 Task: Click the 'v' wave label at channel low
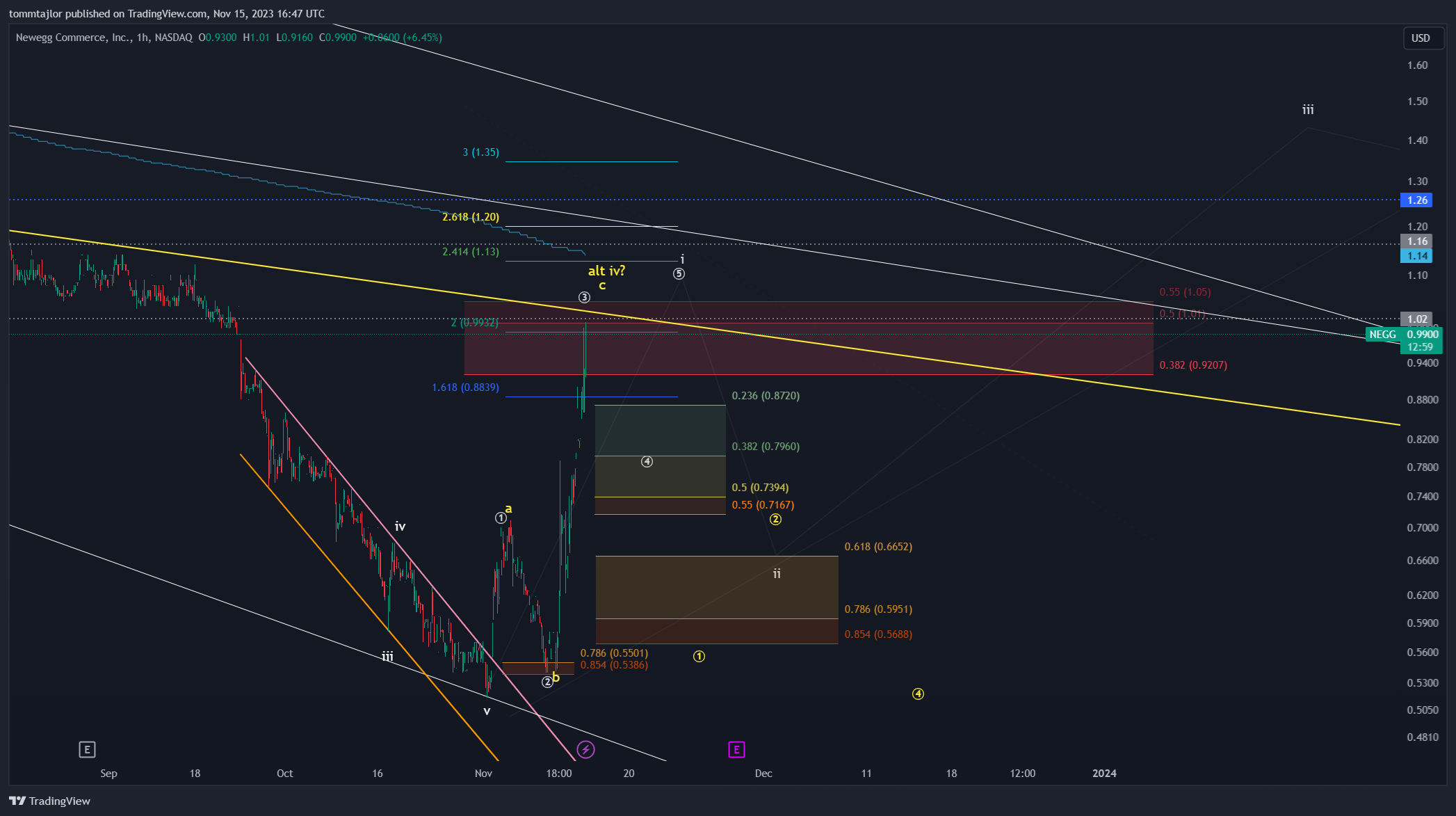coord(487,711)
